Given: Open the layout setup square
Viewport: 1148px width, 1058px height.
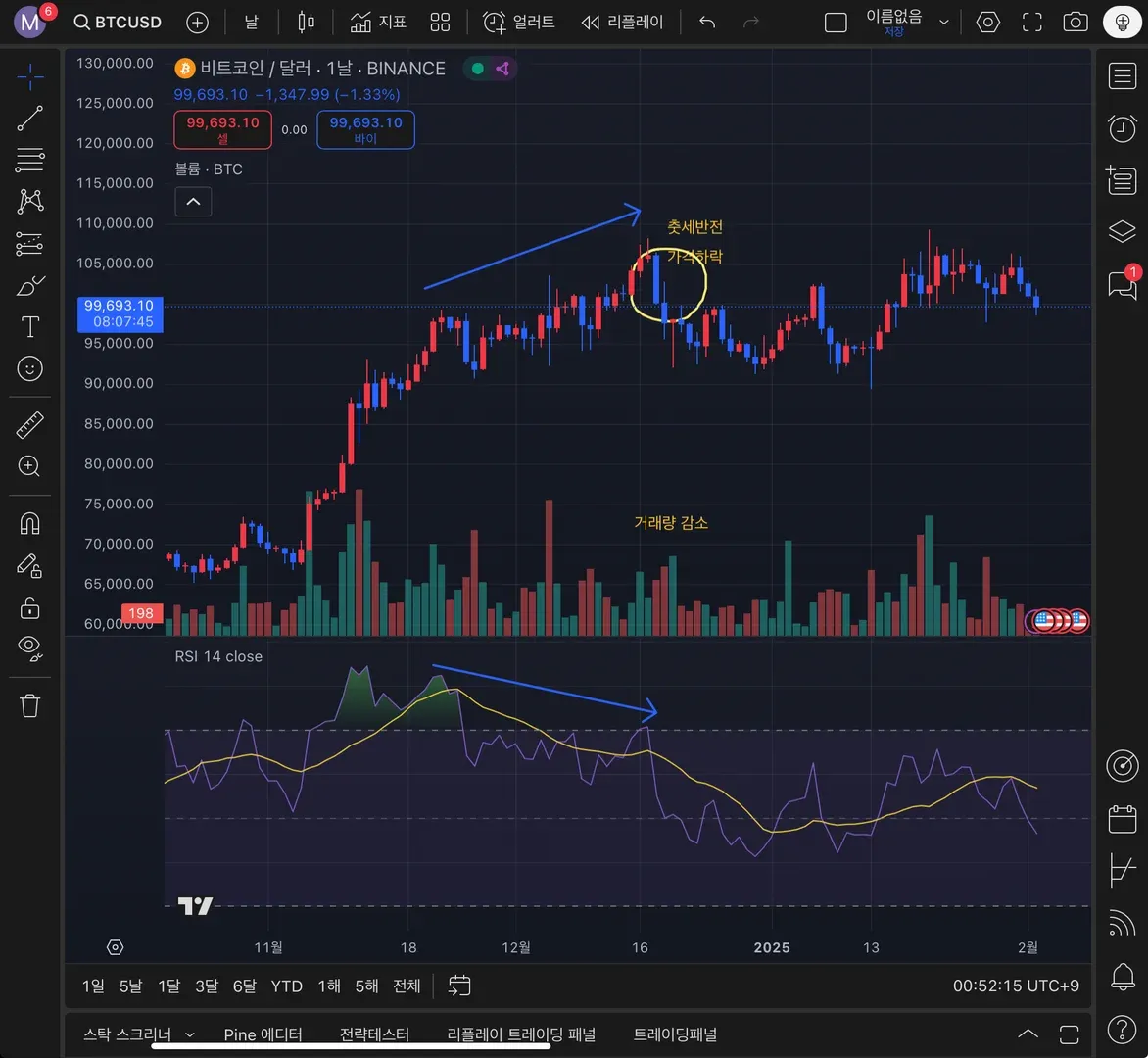Looking at the screenshot, I should (x=836, y=23).
